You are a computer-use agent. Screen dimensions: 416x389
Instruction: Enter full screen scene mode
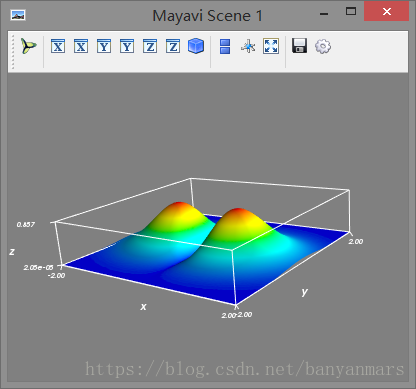click(271, 46)
